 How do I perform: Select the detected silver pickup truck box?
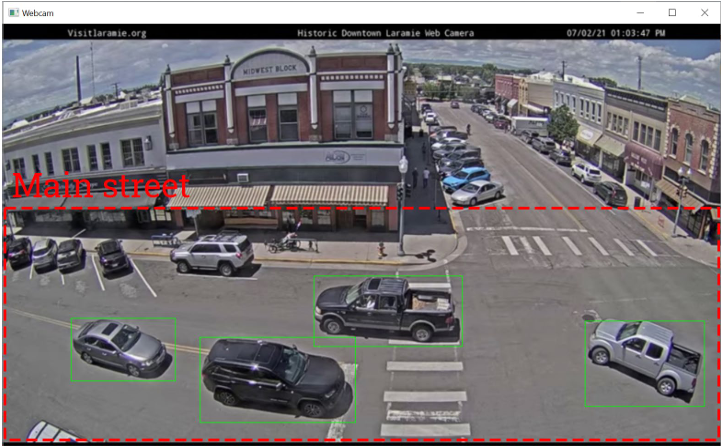(x=644, y=362)
